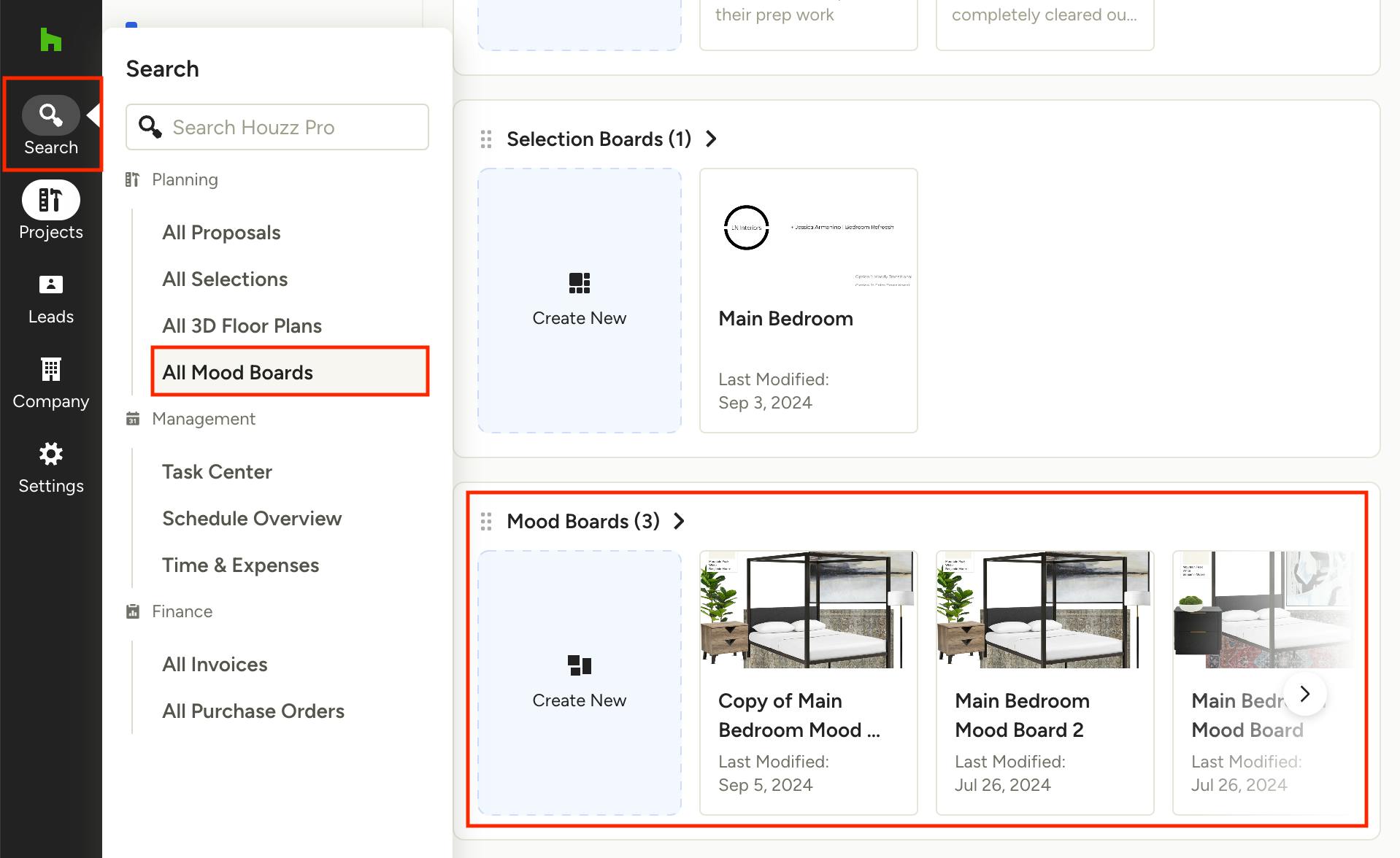Open All Purchase Orders link
1400x858 pixels.
(x=253, y=711)
